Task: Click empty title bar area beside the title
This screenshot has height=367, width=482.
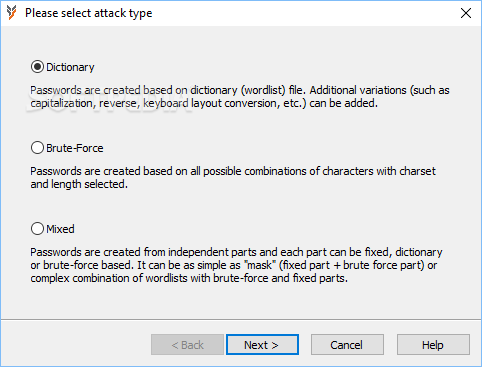Action: coord(300,13)
